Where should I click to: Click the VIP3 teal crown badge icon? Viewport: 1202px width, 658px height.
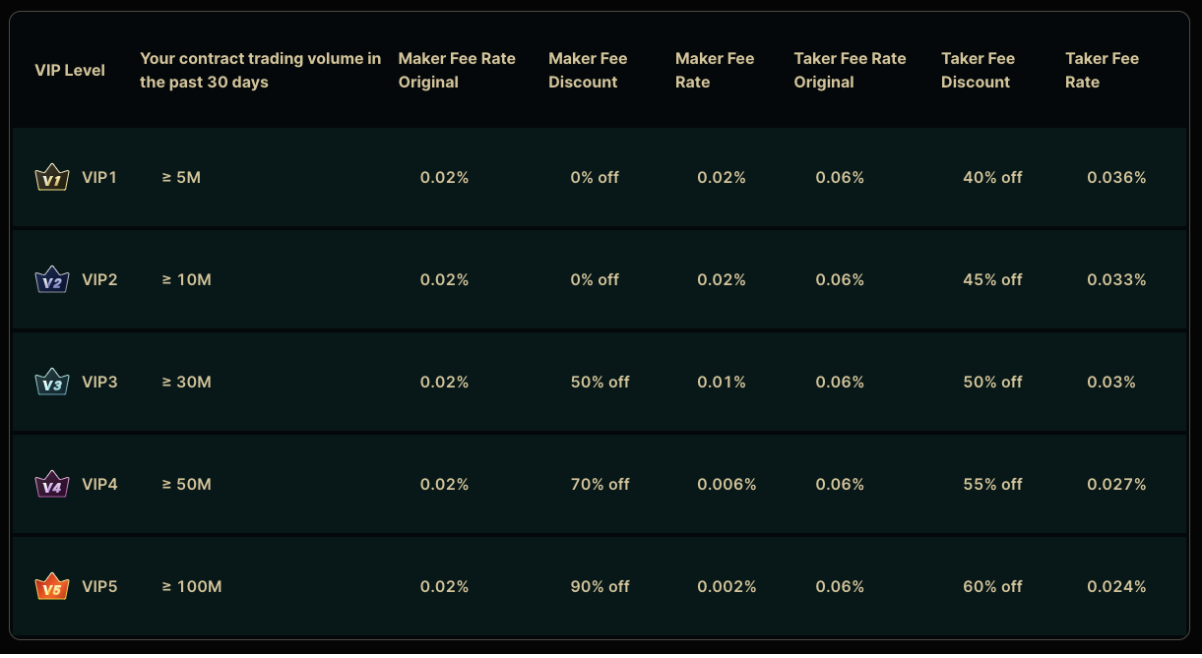tap(52, 382)
